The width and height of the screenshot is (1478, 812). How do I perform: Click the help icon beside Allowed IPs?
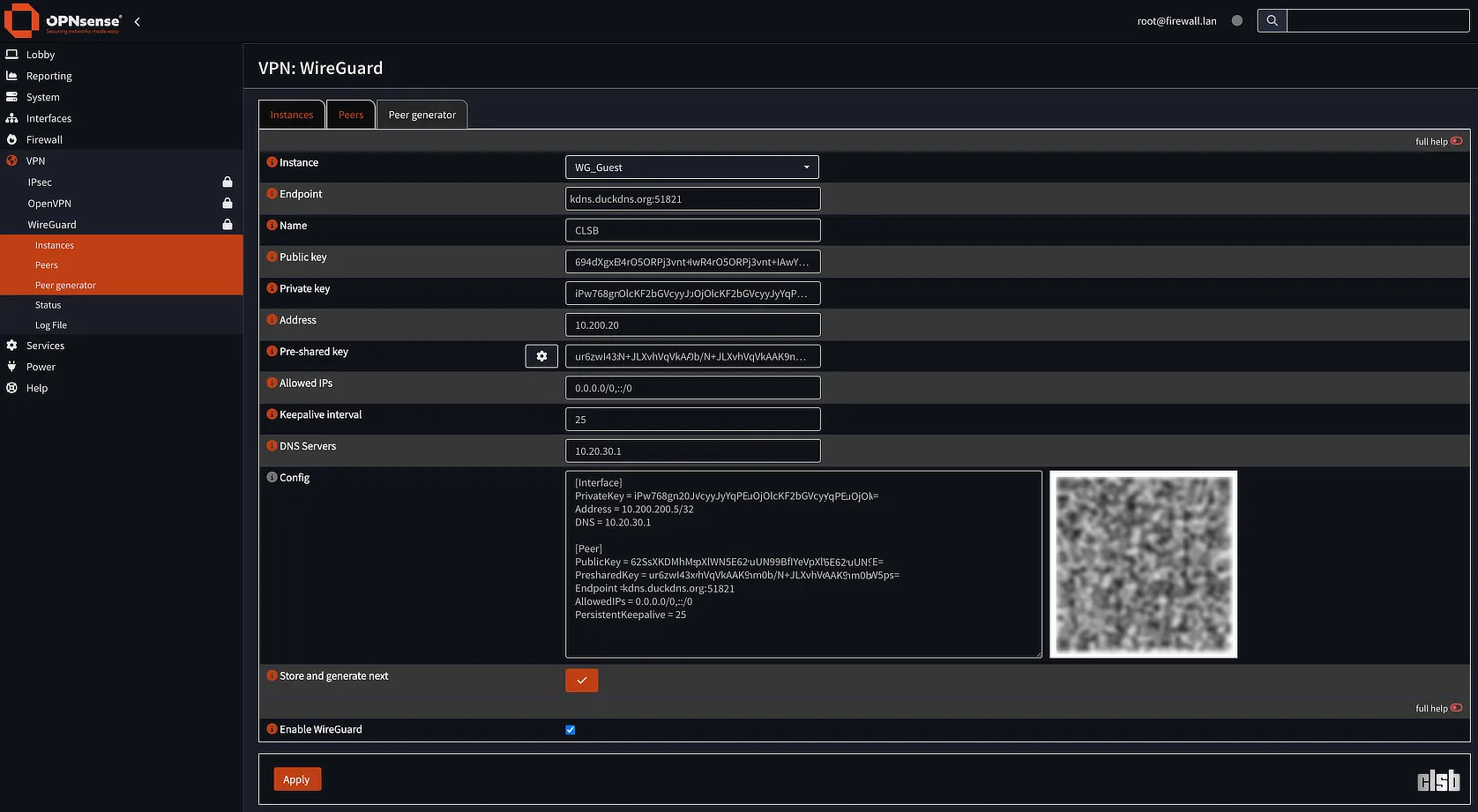(x=272, y=384)
